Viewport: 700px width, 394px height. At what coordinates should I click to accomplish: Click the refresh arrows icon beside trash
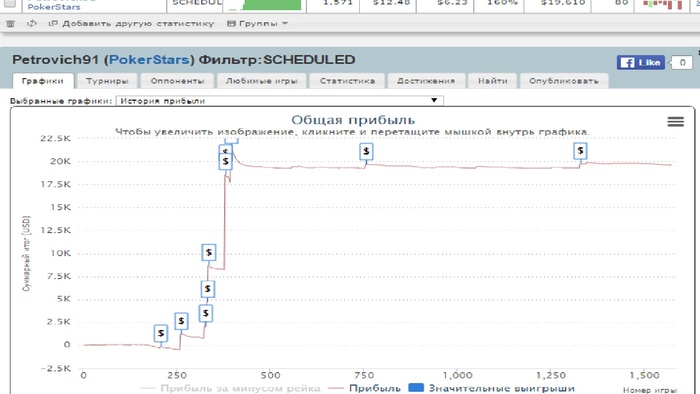(31, 24)
